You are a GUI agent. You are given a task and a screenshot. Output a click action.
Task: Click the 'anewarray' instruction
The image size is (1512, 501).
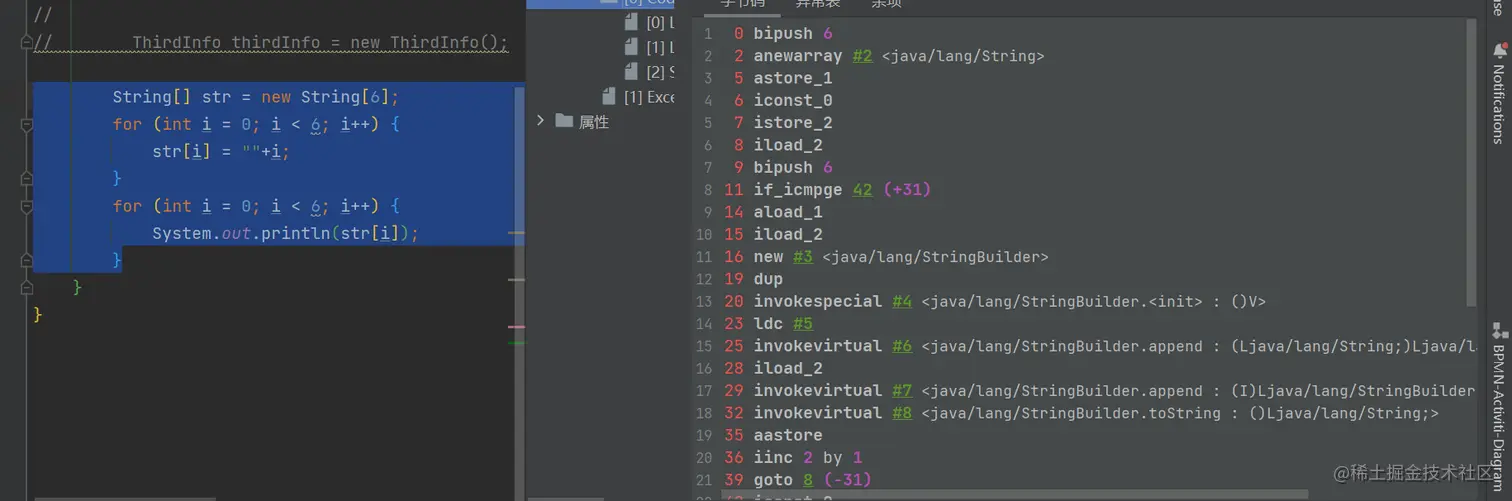[798, 56]
